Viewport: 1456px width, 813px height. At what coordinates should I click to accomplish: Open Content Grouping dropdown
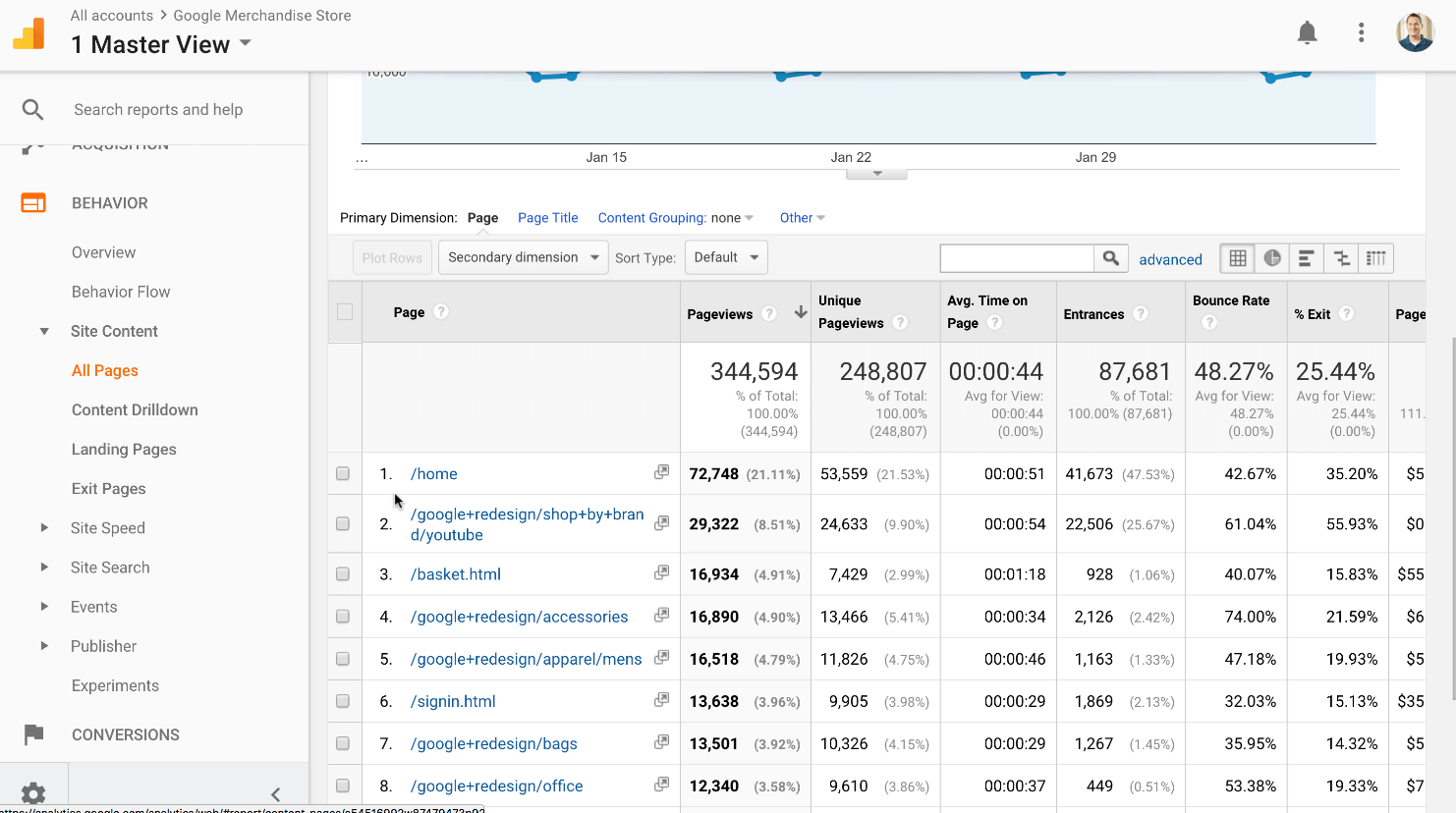[x=676, y=218]
